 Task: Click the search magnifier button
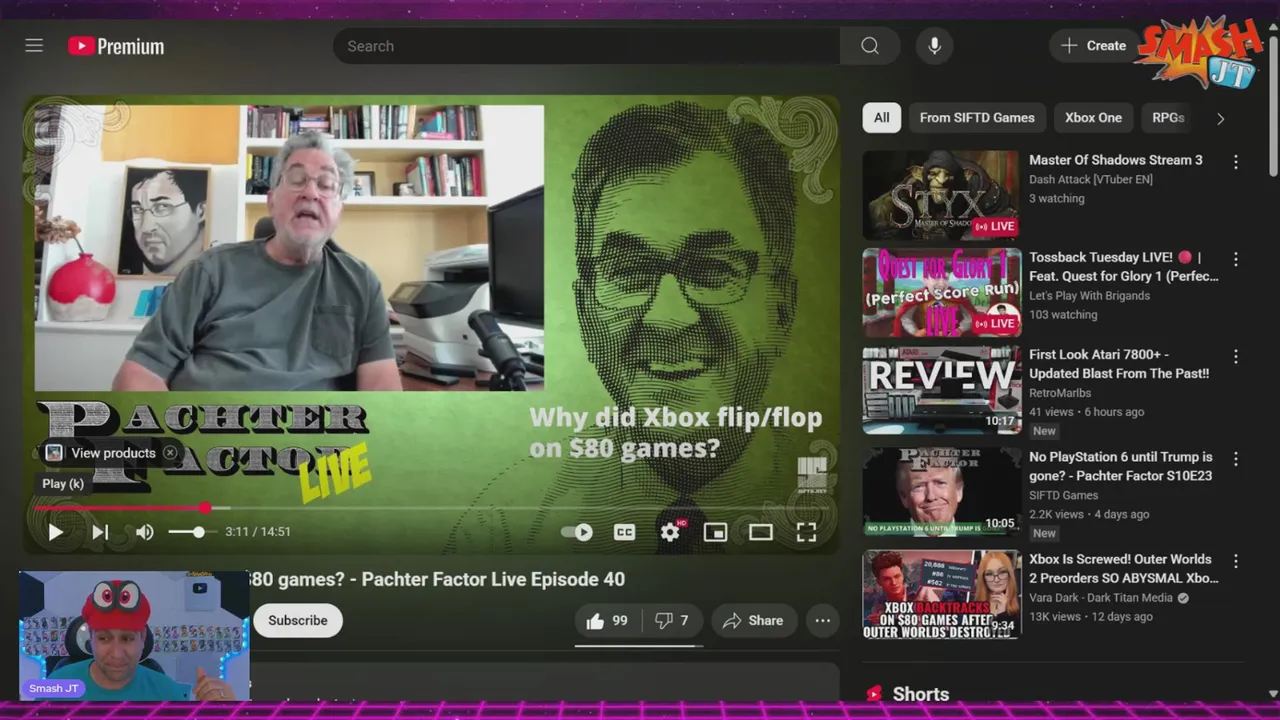click(x=870, y=46)
